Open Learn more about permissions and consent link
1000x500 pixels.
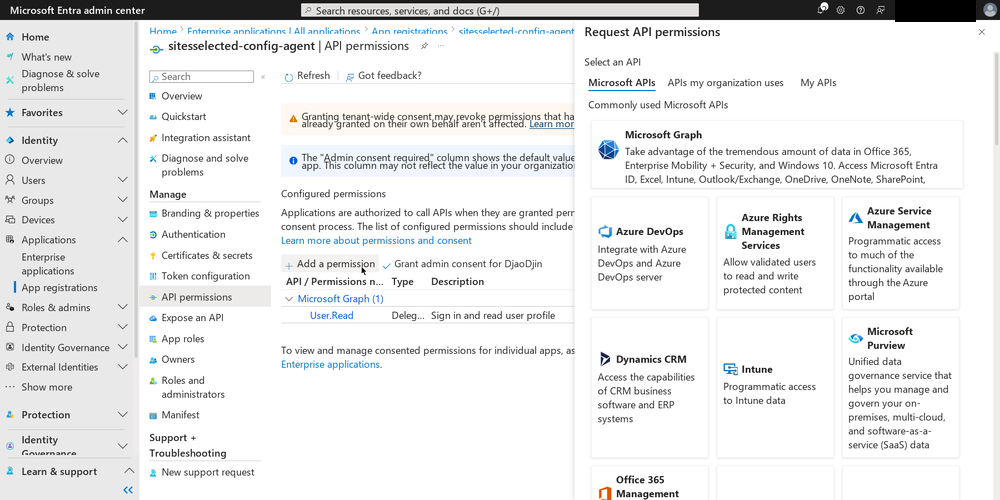376,240
